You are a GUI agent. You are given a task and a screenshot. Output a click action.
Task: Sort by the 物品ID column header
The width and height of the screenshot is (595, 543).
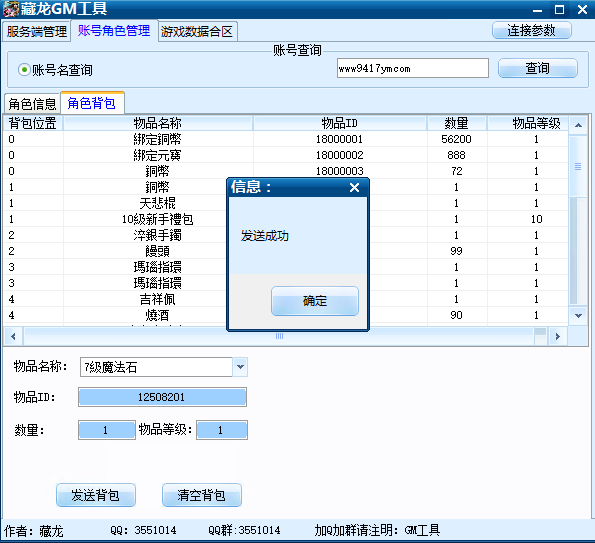pos(340,123)
